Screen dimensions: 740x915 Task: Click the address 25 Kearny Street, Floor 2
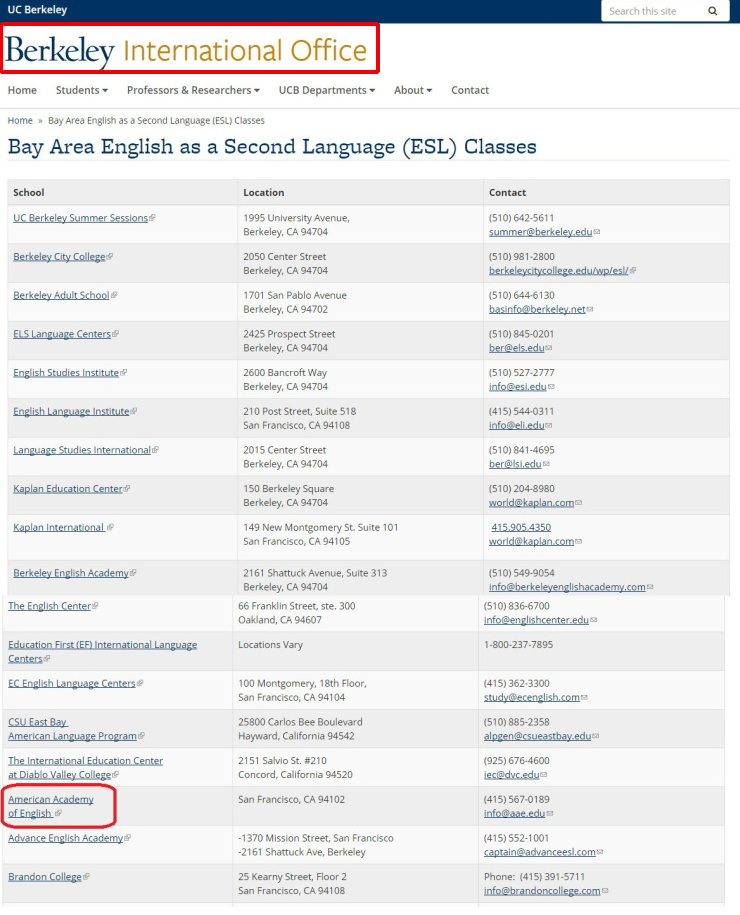(292, 876)
